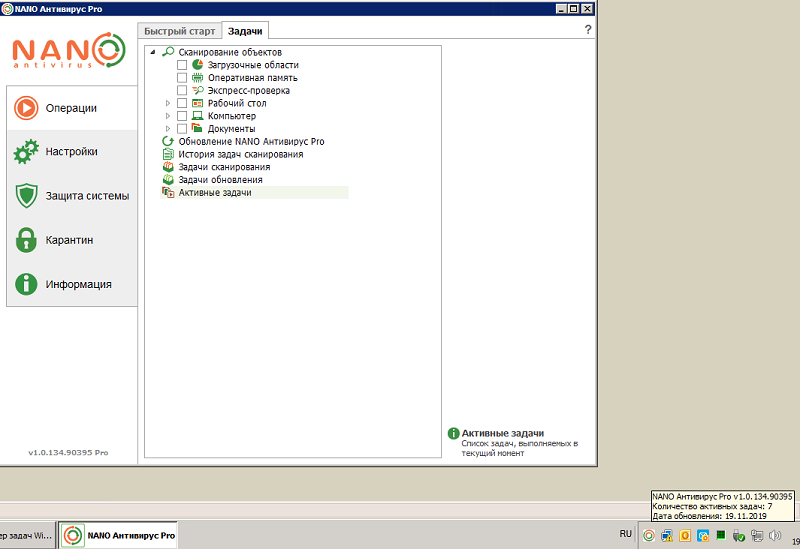Click the scan history clipboard icon
Screen dimensions: 800x549
(x=168, y=155)
